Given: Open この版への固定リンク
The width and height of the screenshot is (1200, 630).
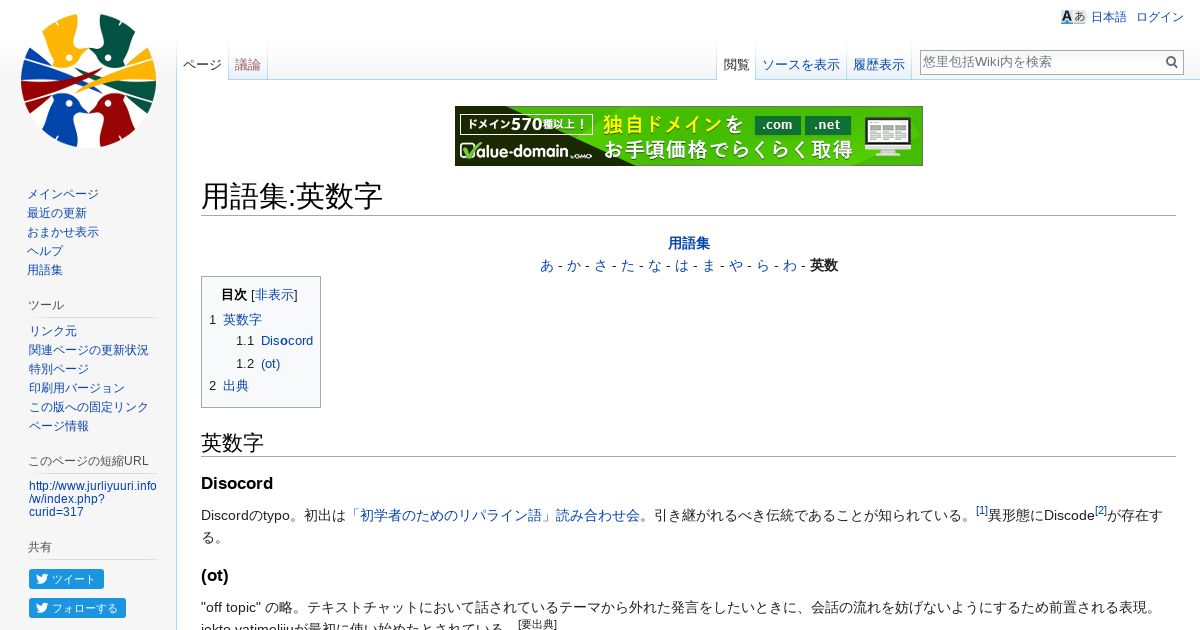Looking at the screenshot, I should (x=89, y=407).
